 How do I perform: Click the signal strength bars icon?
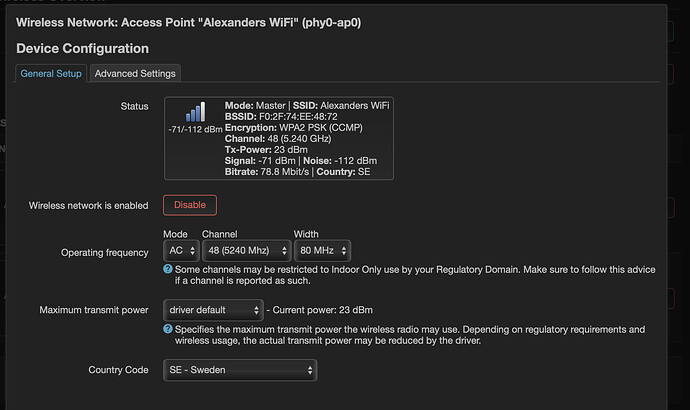point(194,112)
